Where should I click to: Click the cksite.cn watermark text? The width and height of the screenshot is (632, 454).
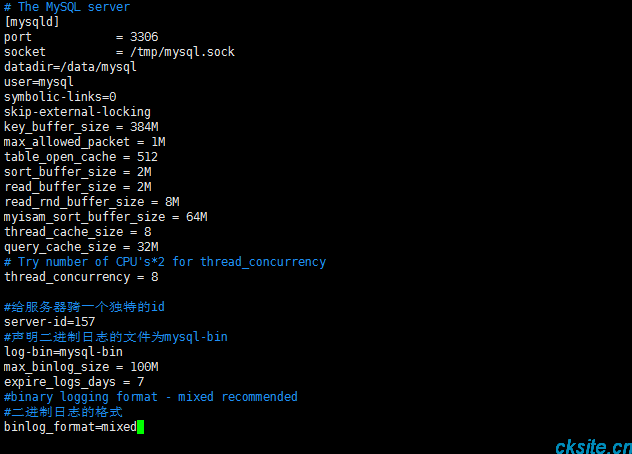coord(593,447)
